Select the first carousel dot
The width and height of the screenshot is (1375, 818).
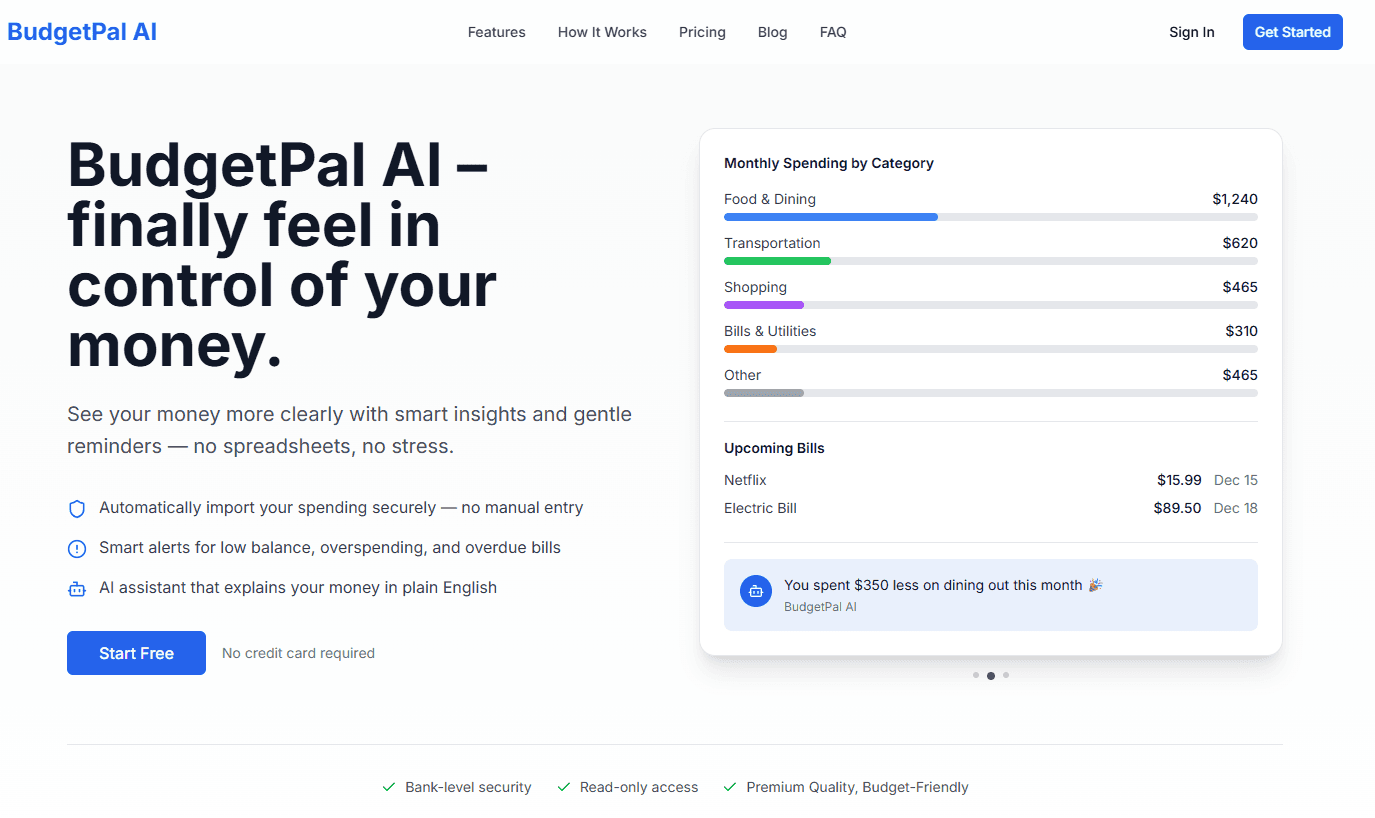[976, 675]
